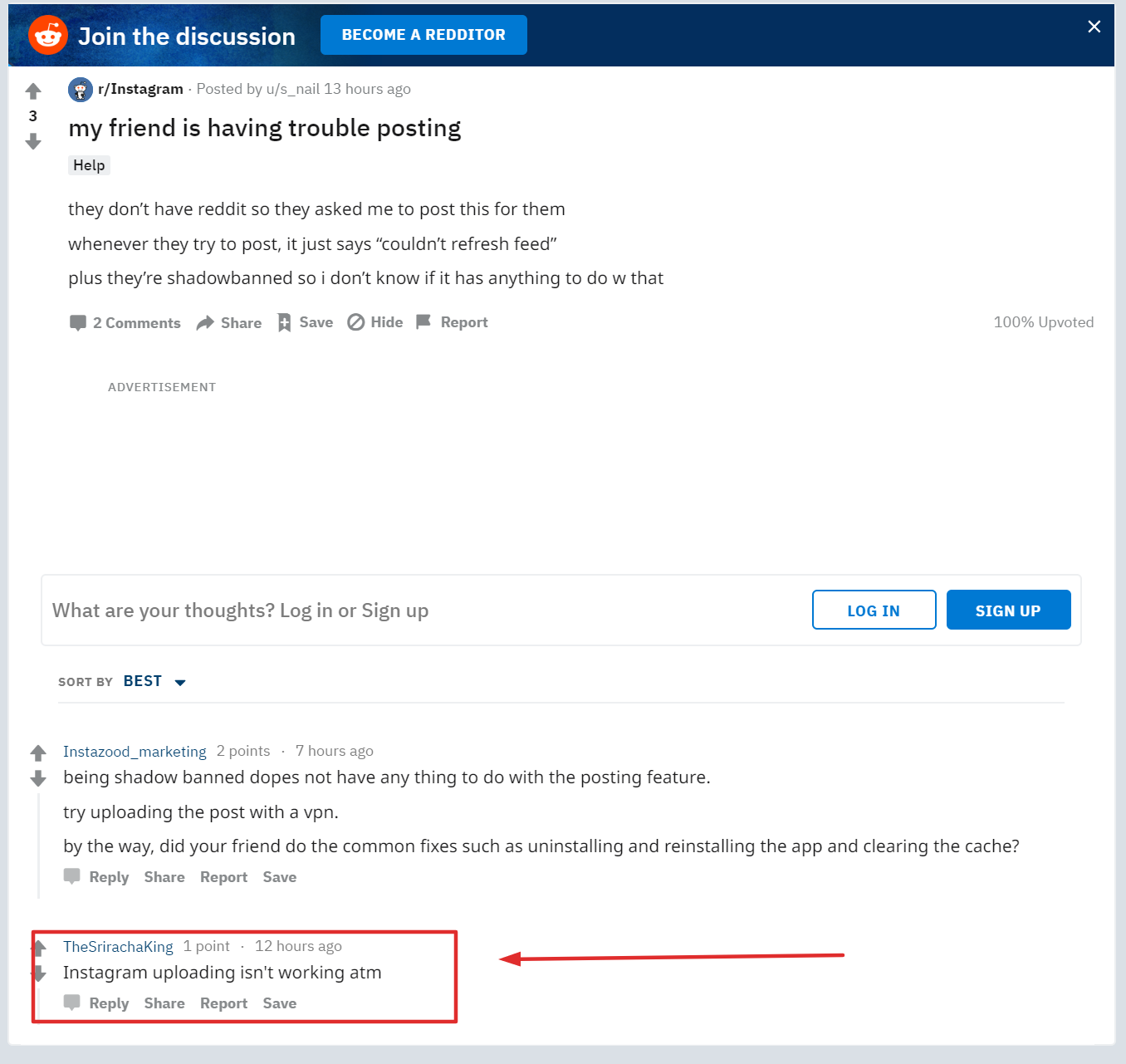Click the '12 hours ago' comment timestamp

(x=298, y=946)
